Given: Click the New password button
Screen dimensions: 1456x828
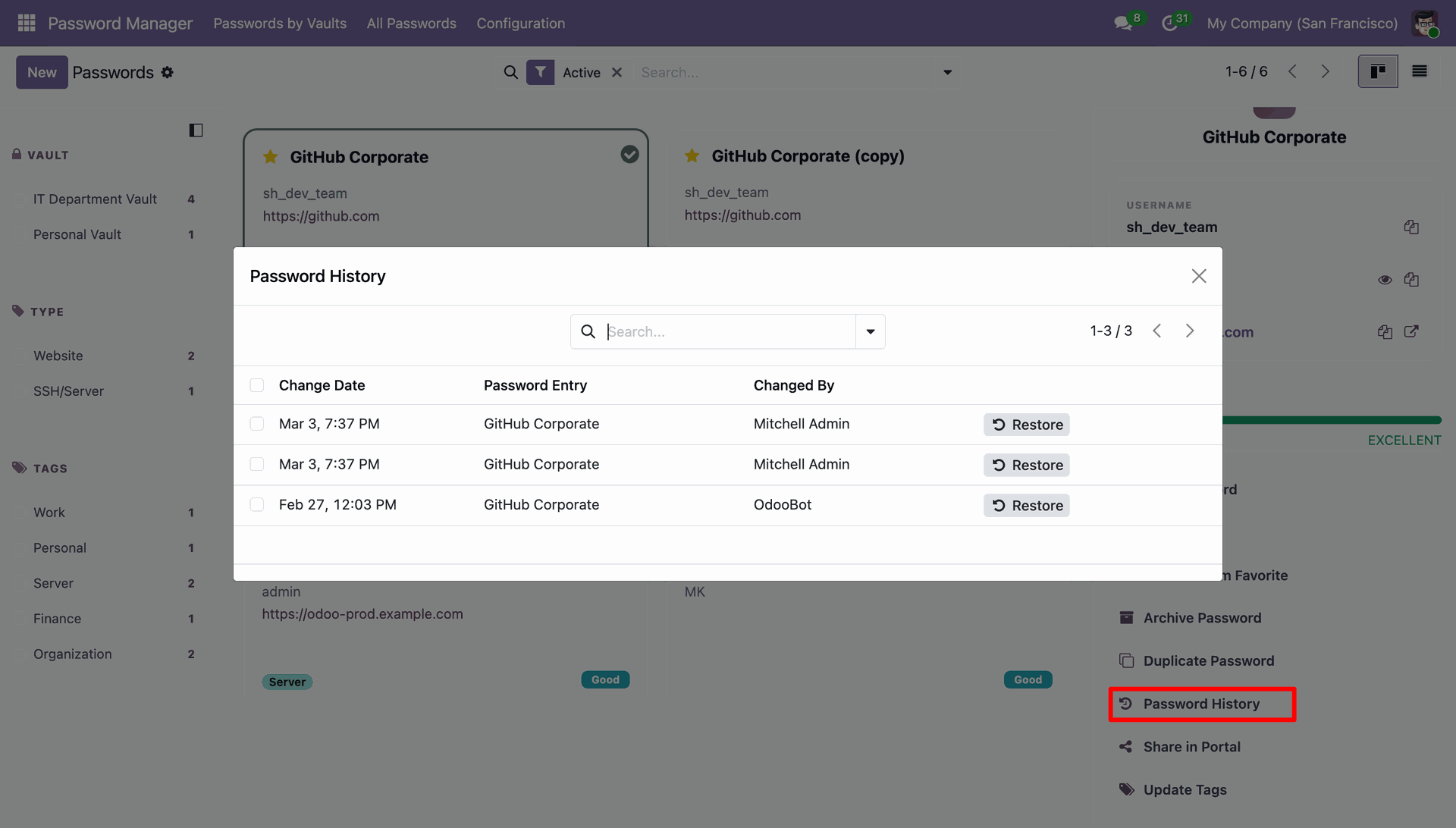Looking at the screenshot, I should [x=42, y=72].
